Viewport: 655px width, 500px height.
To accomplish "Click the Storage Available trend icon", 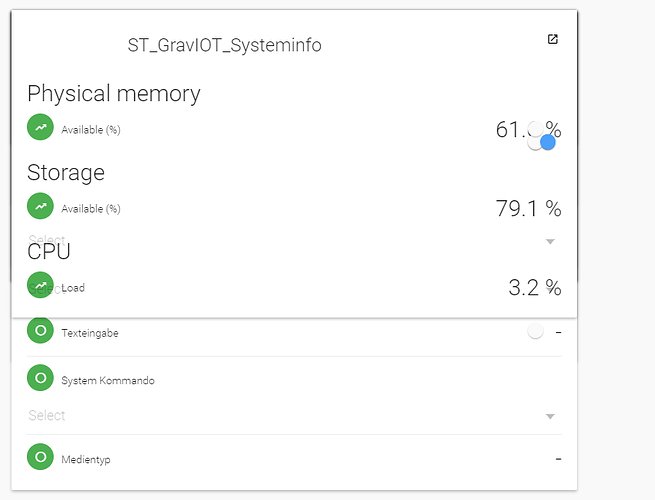I will click(x=40, y=207).
